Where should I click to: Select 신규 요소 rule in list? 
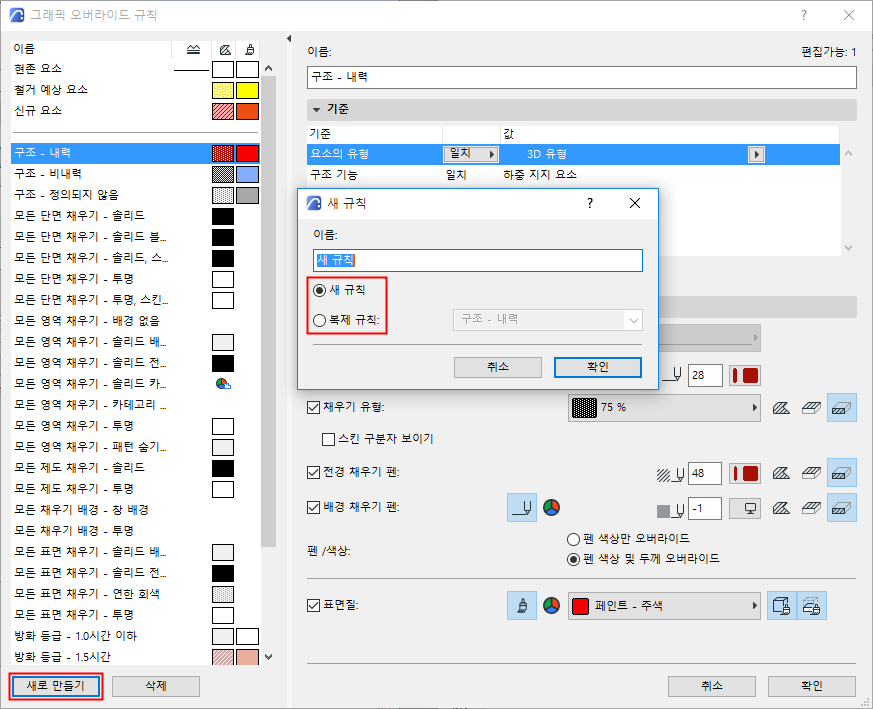point(135,111)
